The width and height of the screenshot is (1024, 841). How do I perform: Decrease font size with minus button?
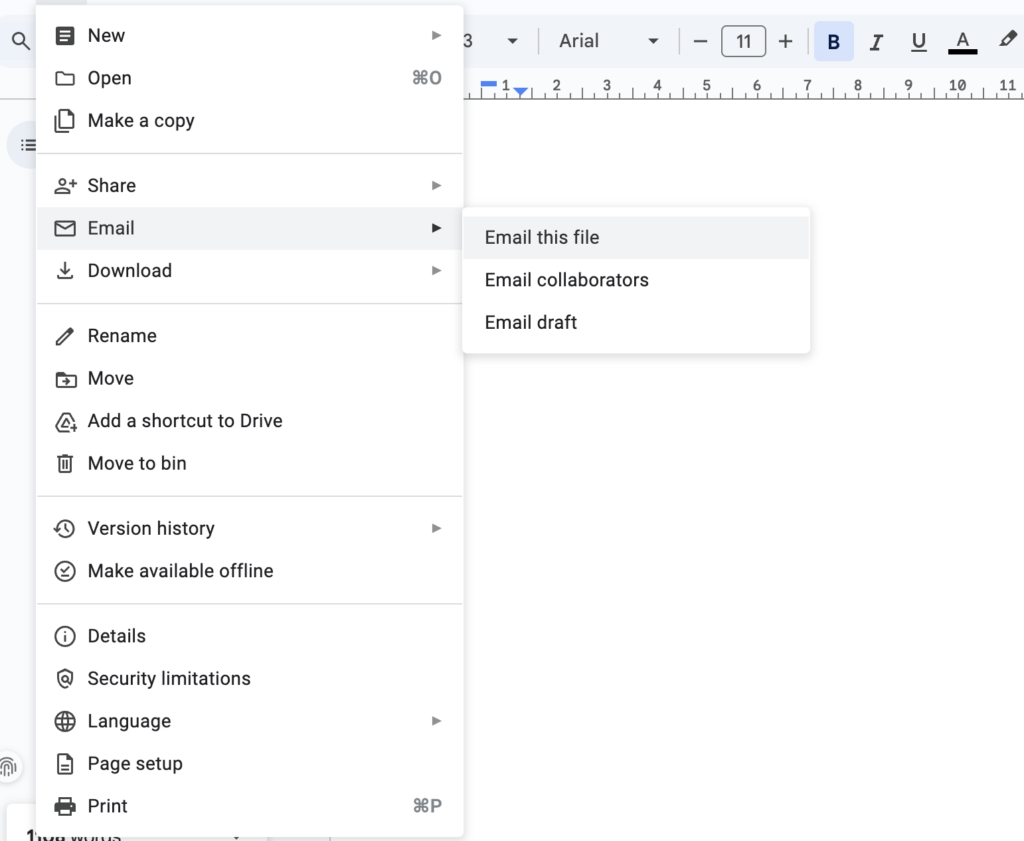700,42
